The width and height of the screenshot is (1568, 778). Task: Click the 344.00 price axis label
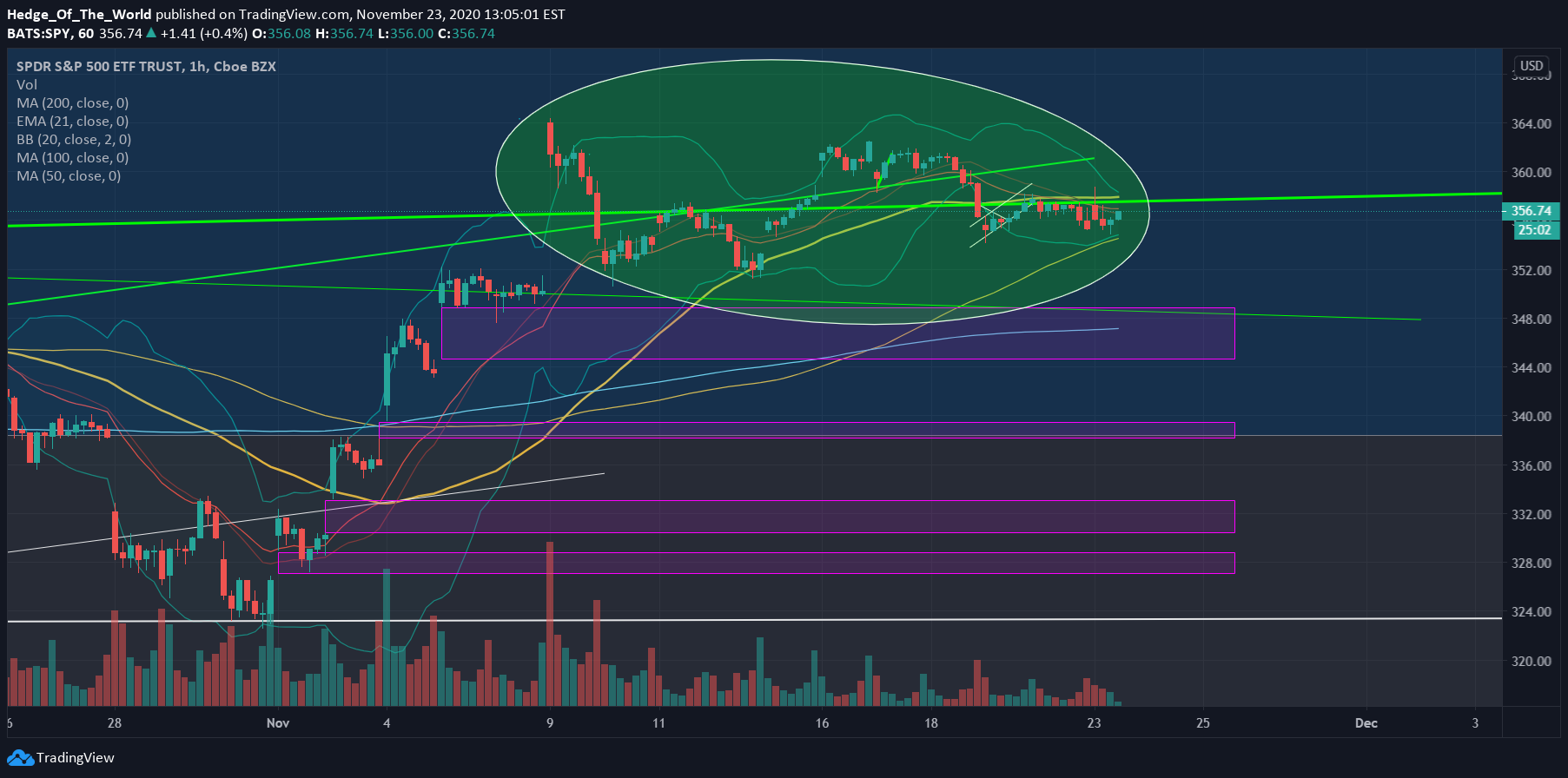click(x=1532, y=367)
